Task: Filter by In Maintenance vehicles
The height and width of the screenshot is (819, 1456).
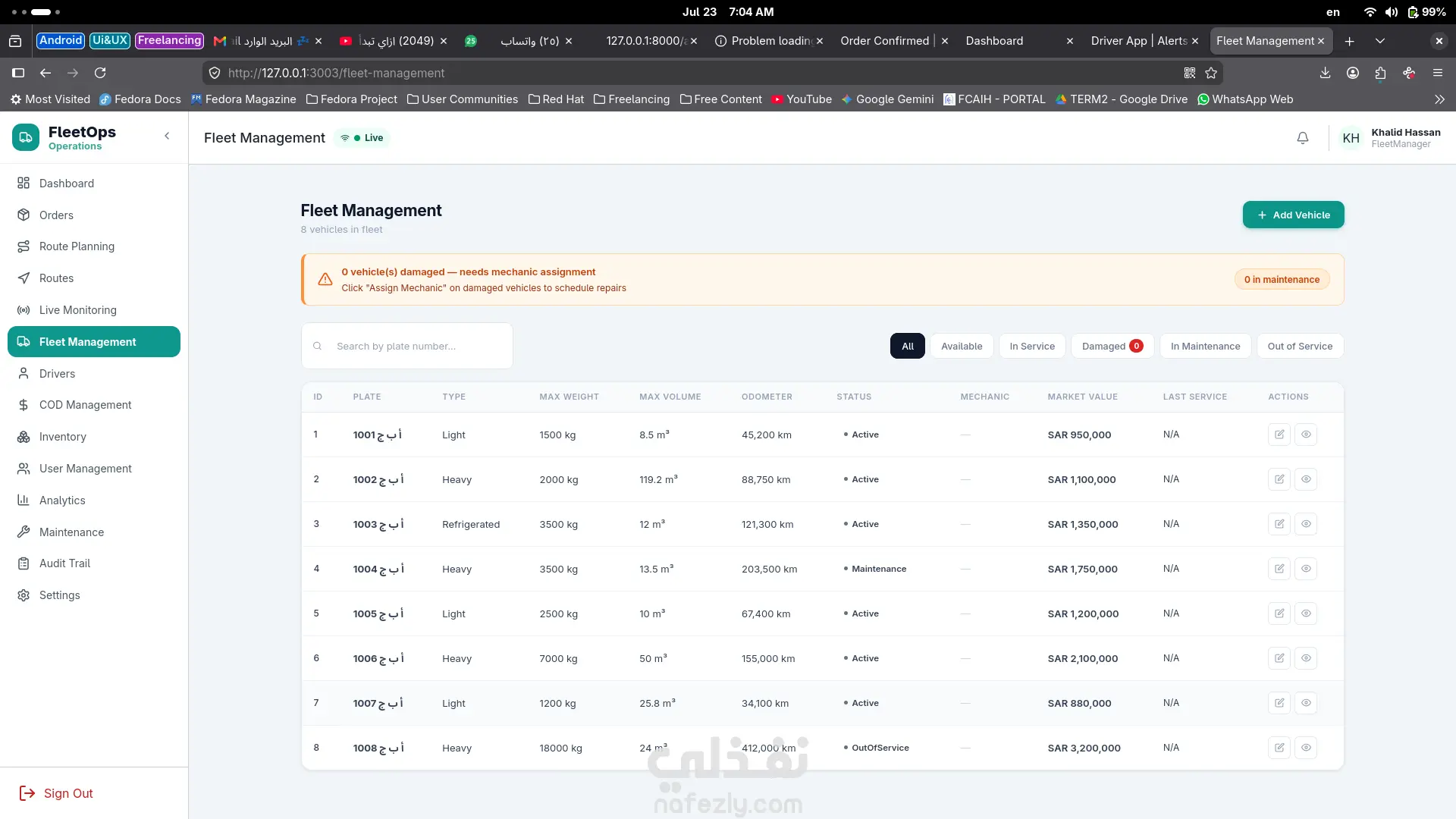Action: (1205, 347)
